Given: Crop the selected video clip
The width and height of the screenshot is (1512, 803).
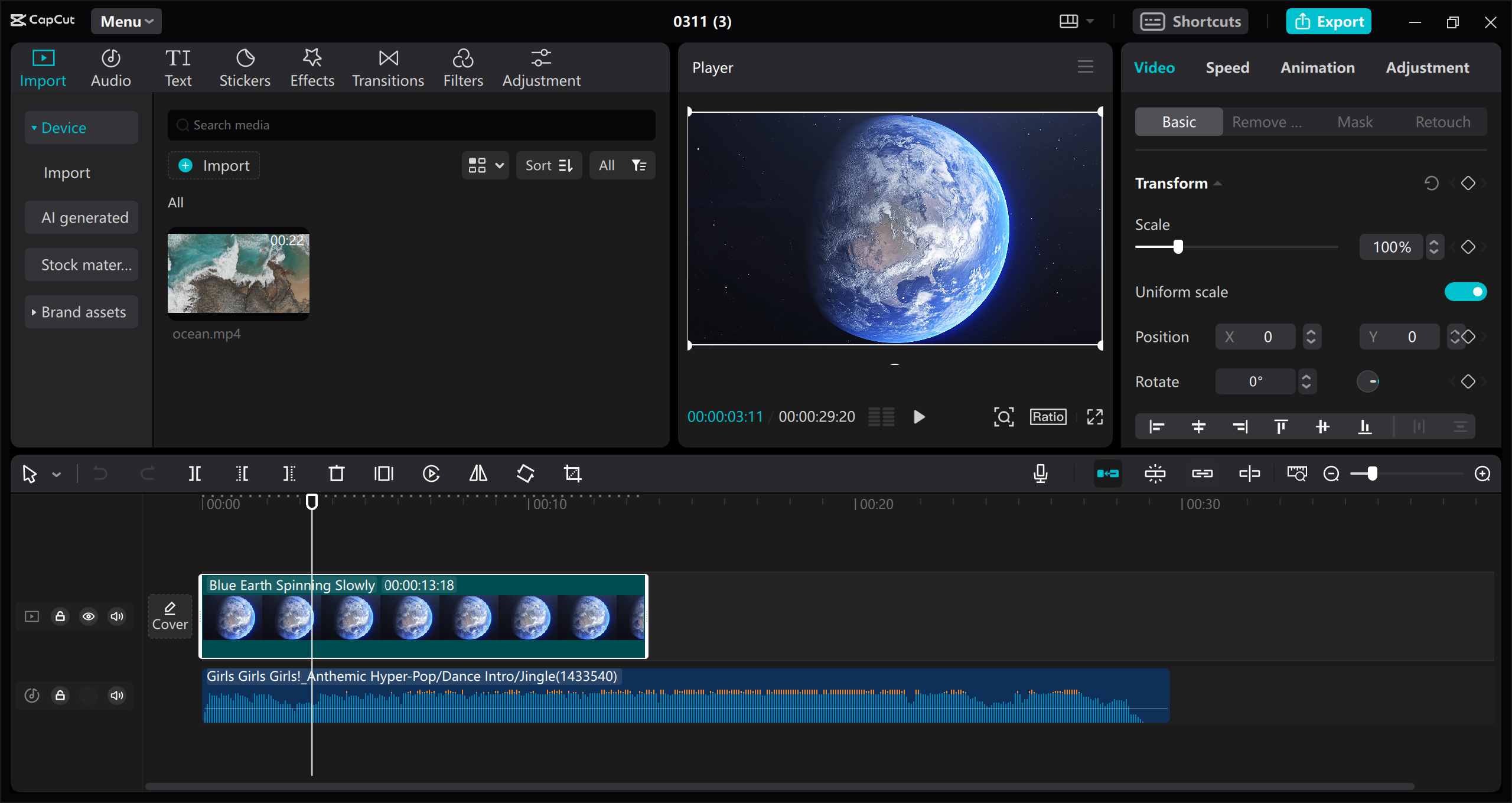Looking at the screenshot, I should pos(573,473).
